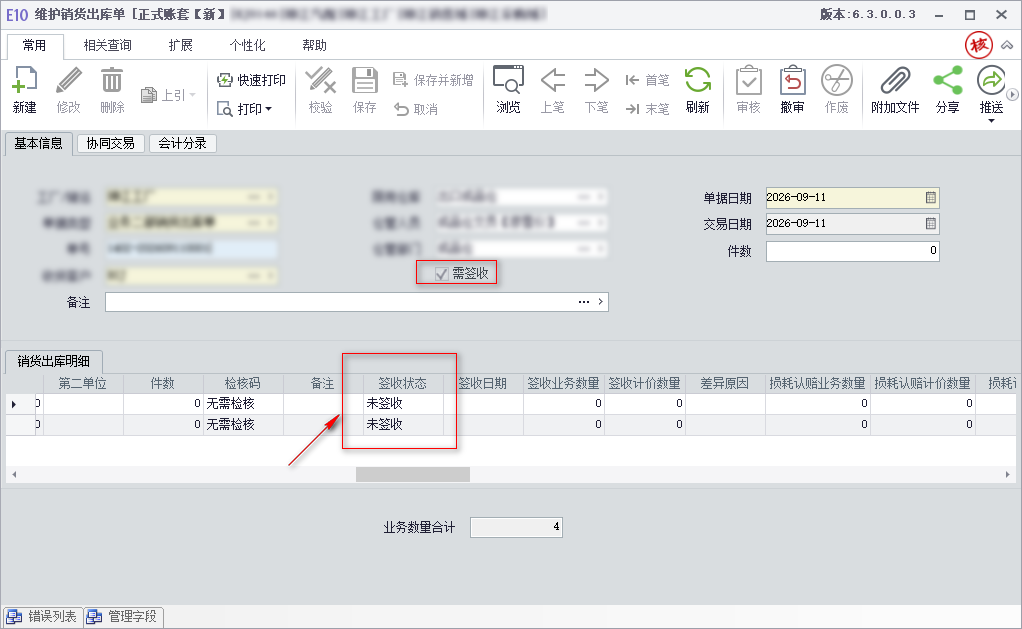Click the 检验 check icon

click(321, 81)
